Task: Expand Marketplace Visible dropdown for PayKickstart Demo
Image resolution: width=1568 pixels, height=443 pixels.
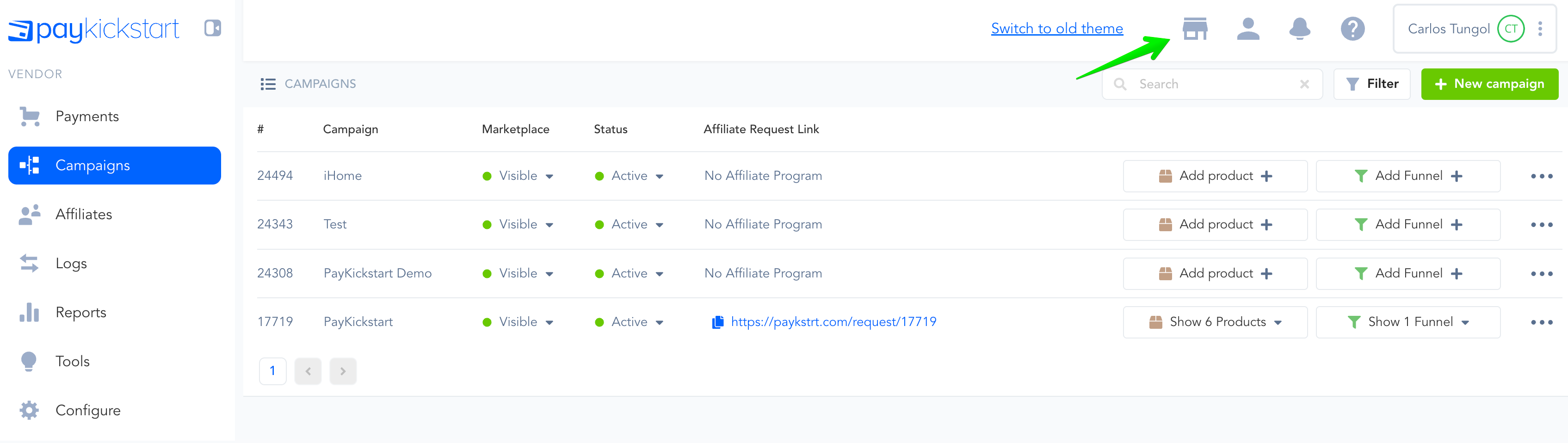Action: point(518,273)
